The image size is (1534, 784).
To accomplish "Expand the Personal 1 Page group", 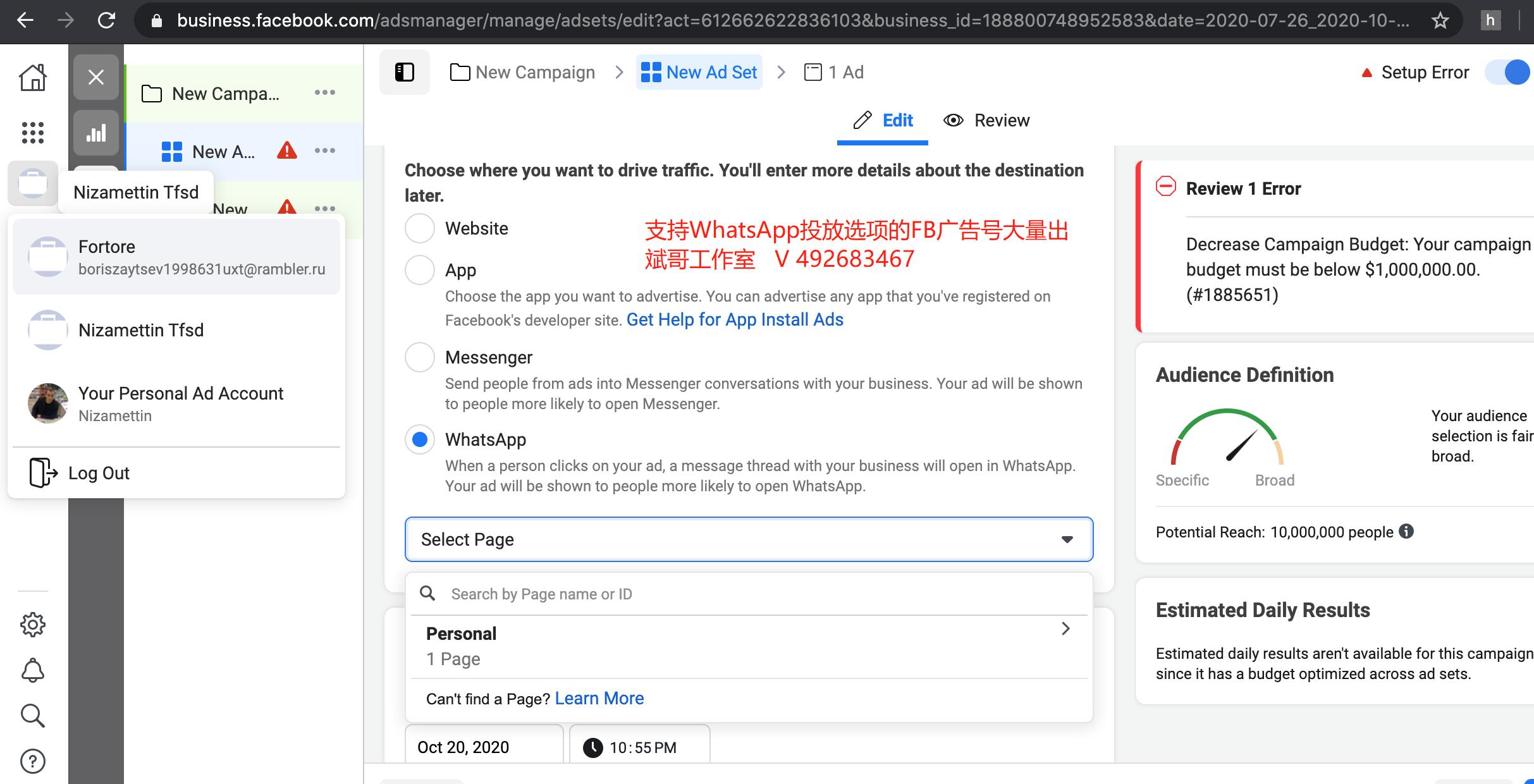I will point(749,646).
